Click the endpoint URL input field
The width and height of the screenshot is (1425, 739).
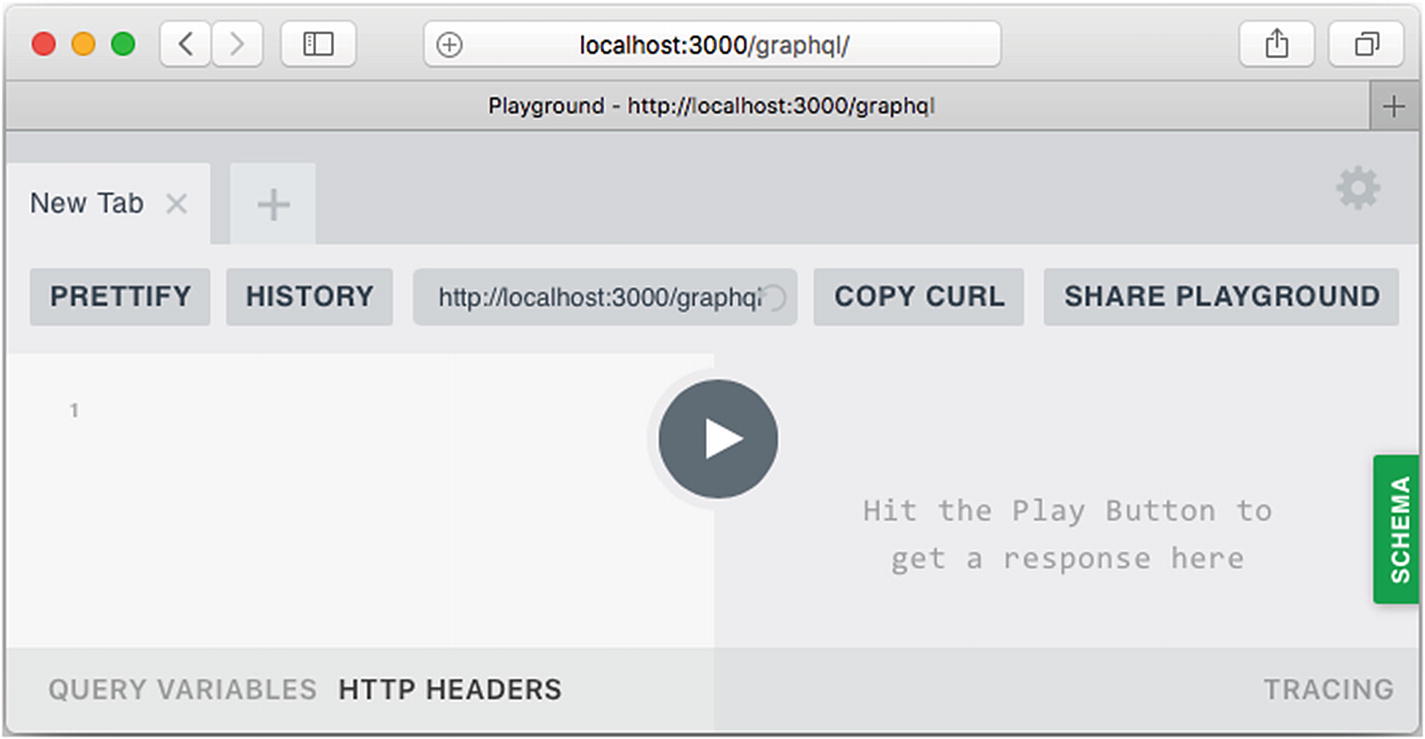pyautogui.click(x=598, y=297)
